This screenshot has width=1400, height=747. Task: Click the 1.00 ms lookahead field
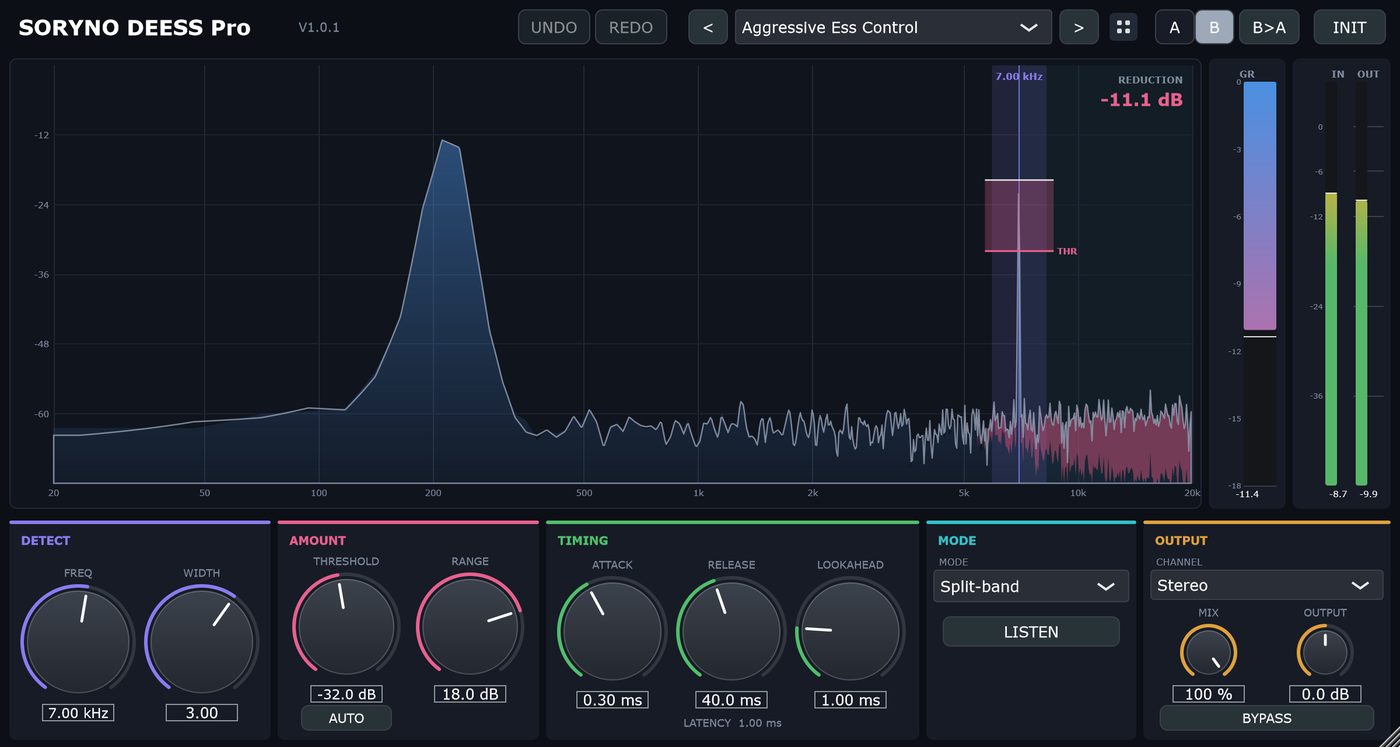tap(850, 700)
